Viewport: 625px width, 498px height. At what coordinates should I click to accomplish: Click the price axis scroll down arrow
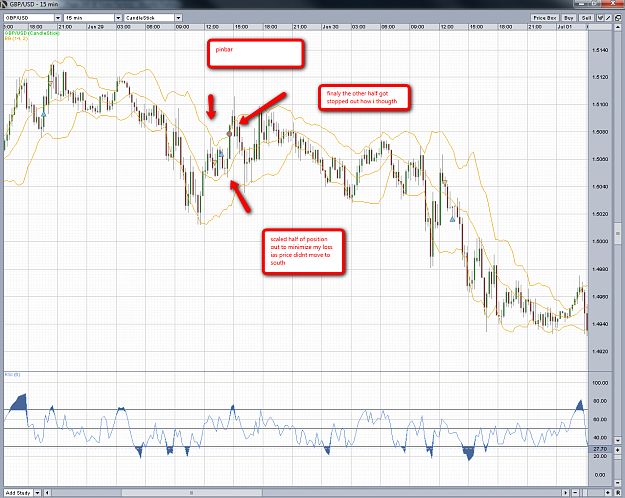click(x=618, y=441)
